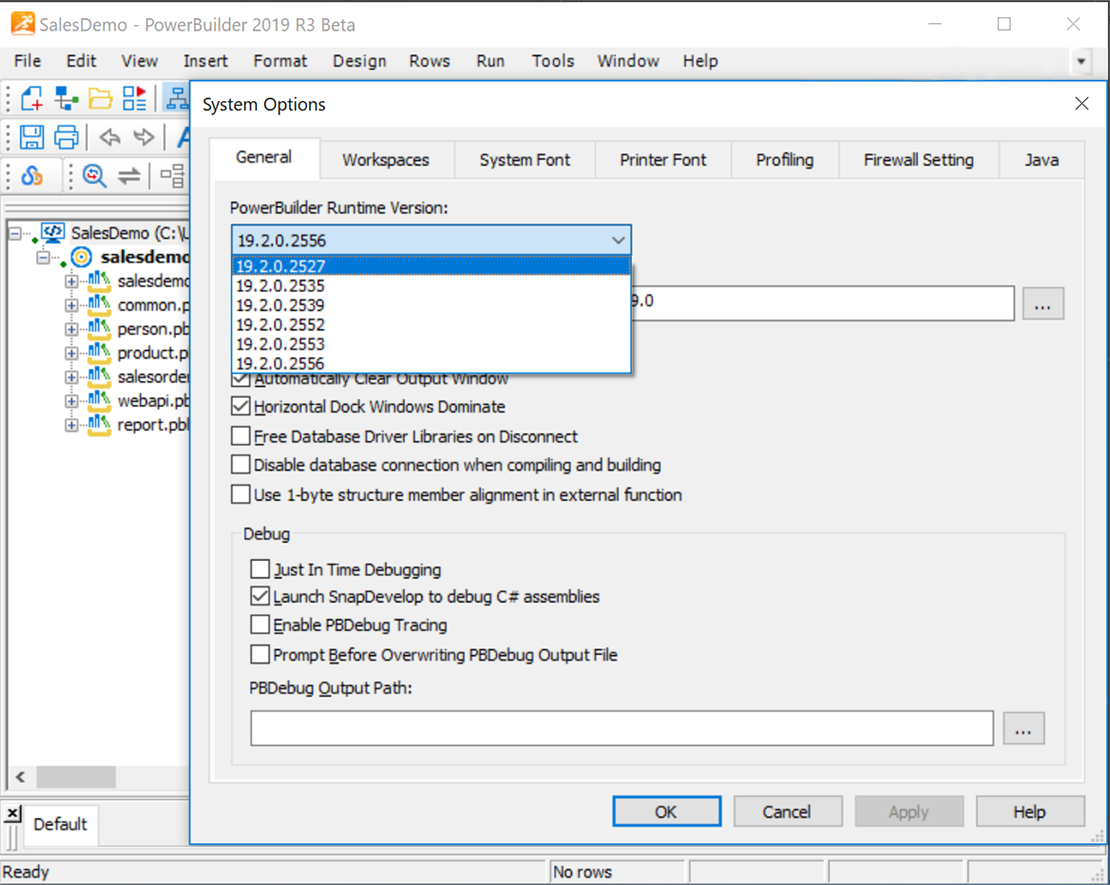Choose runtime version 19.2.0.2553 from list

[x=431, y=344]
